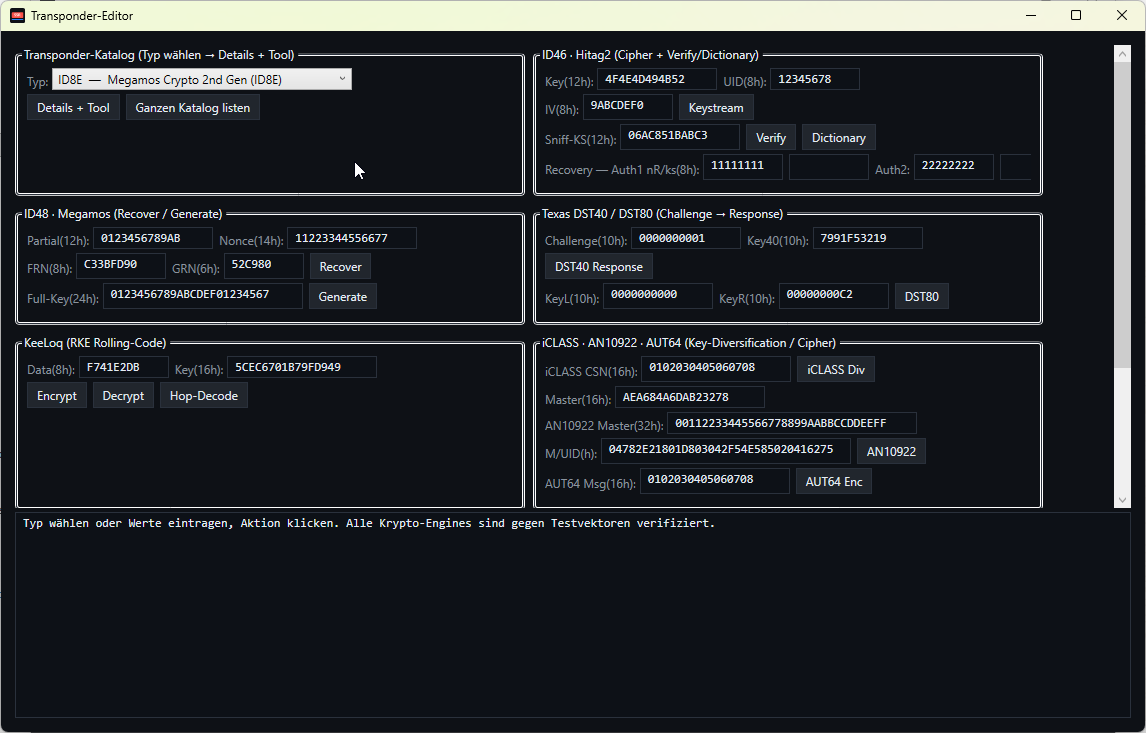Click the KeyR(10h) input field
Viewport: 1146px width, 733px height.
[x=834, y=296]
